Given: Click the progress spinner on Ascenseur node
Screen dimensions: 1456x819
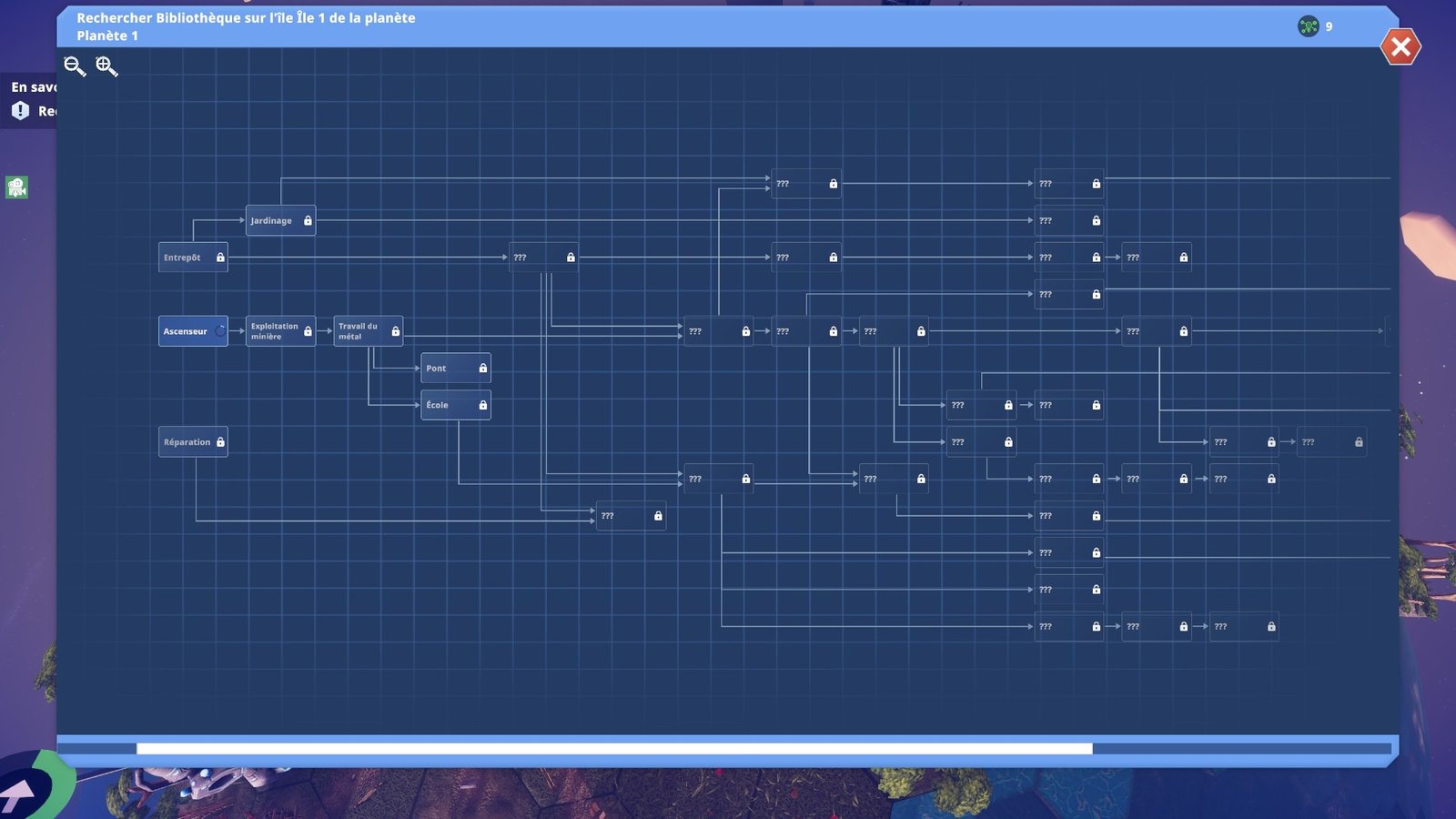Looking at the screenshot, I should 220,331.
